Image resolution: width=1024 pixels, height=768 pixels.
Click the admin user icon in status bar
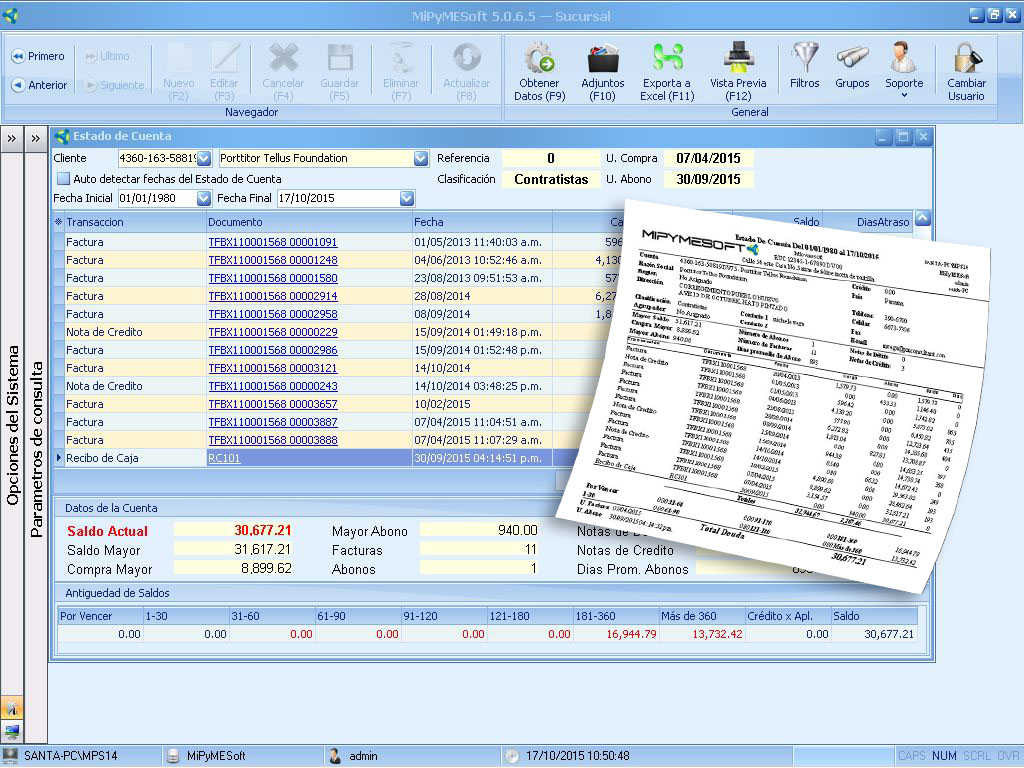coord(335,756)
